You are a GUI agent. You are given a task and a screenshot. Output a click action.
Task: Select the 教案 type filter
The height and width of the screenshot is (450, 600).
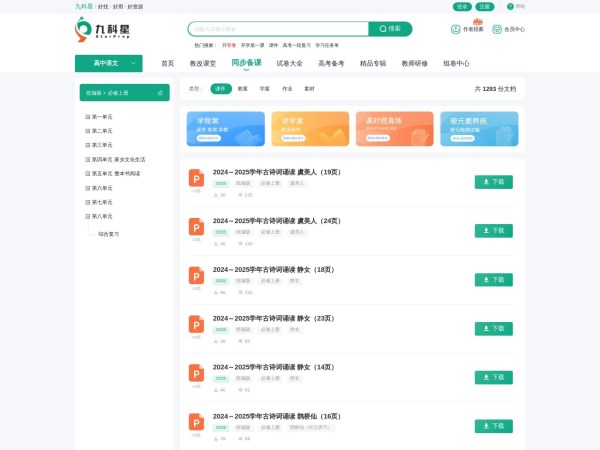coord(243,89)
